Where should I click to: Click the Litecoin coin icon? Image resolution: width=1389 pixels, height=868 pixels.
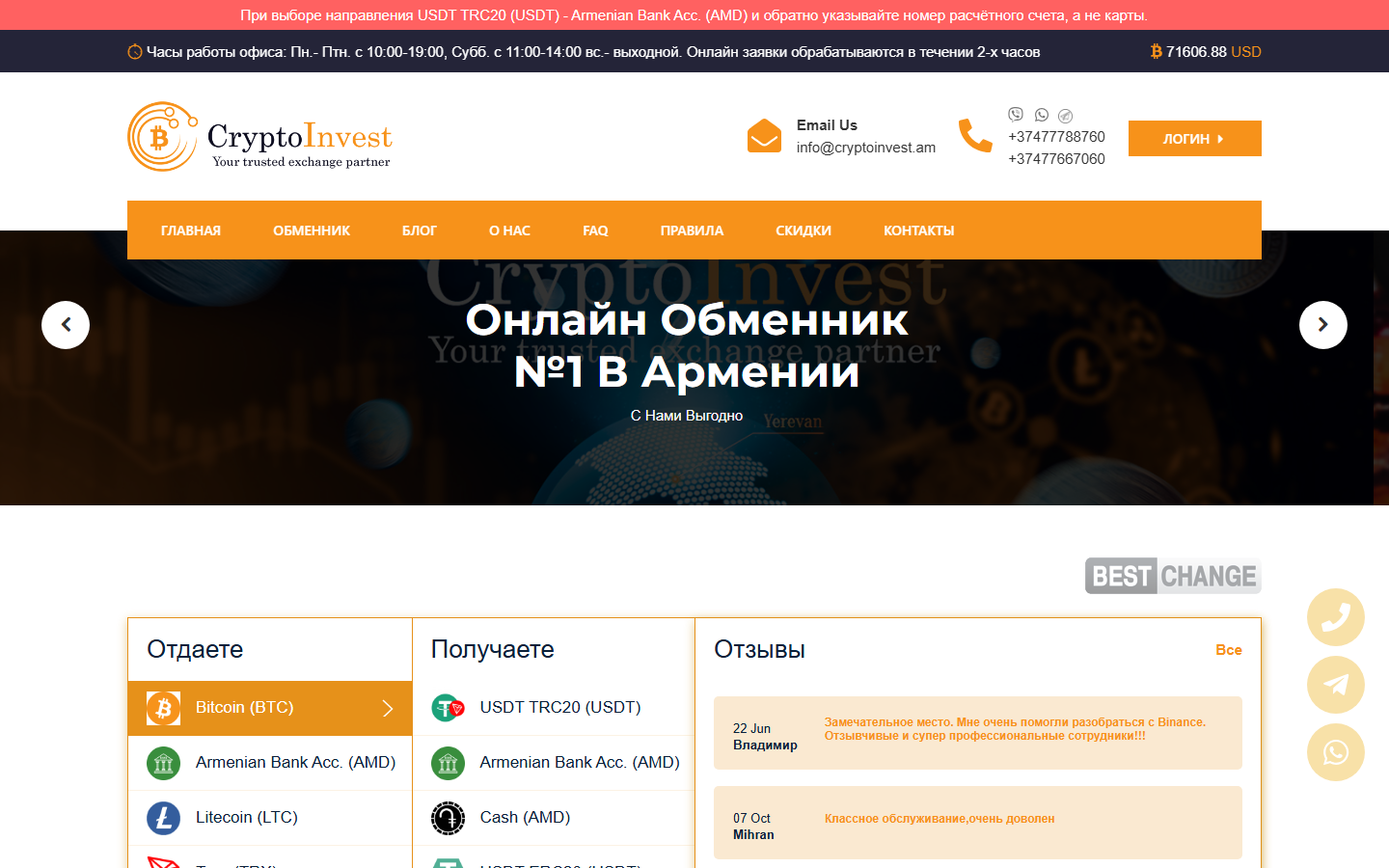[x=164, y=818]
